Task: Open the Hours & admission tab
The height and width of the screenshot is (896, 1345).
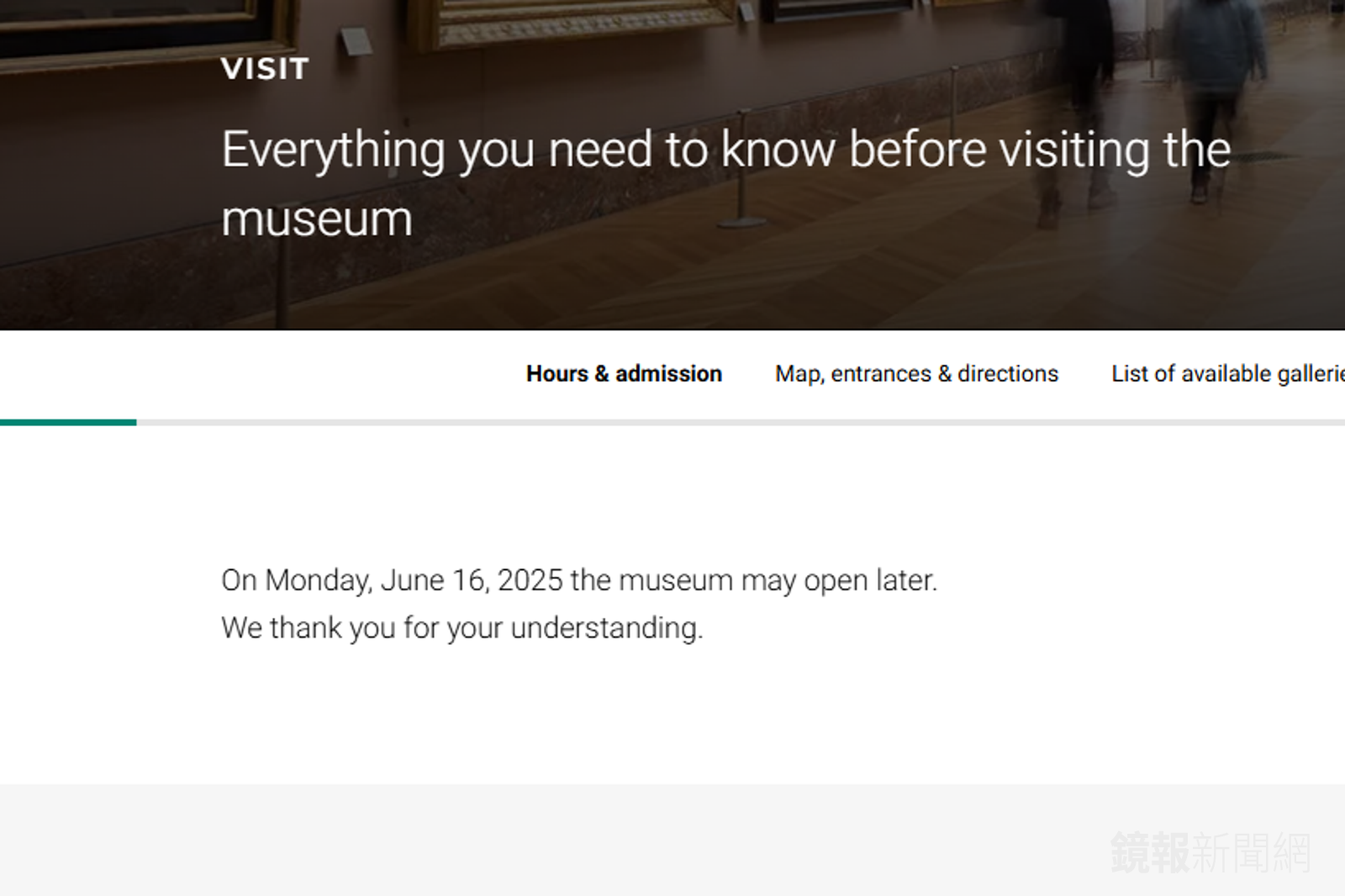Action: pos(624,374)
